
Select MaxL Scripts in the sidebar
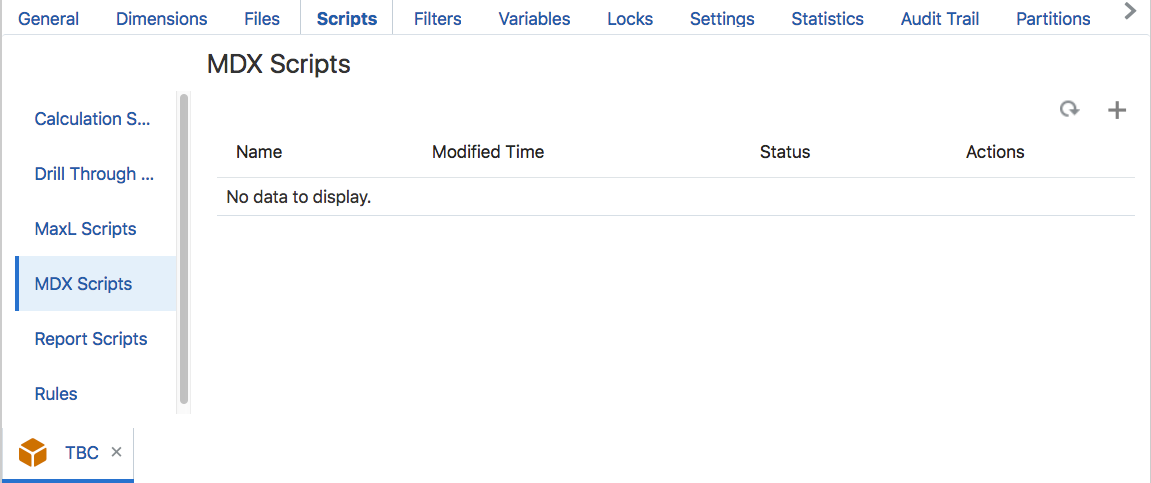(x=85, y=229)
